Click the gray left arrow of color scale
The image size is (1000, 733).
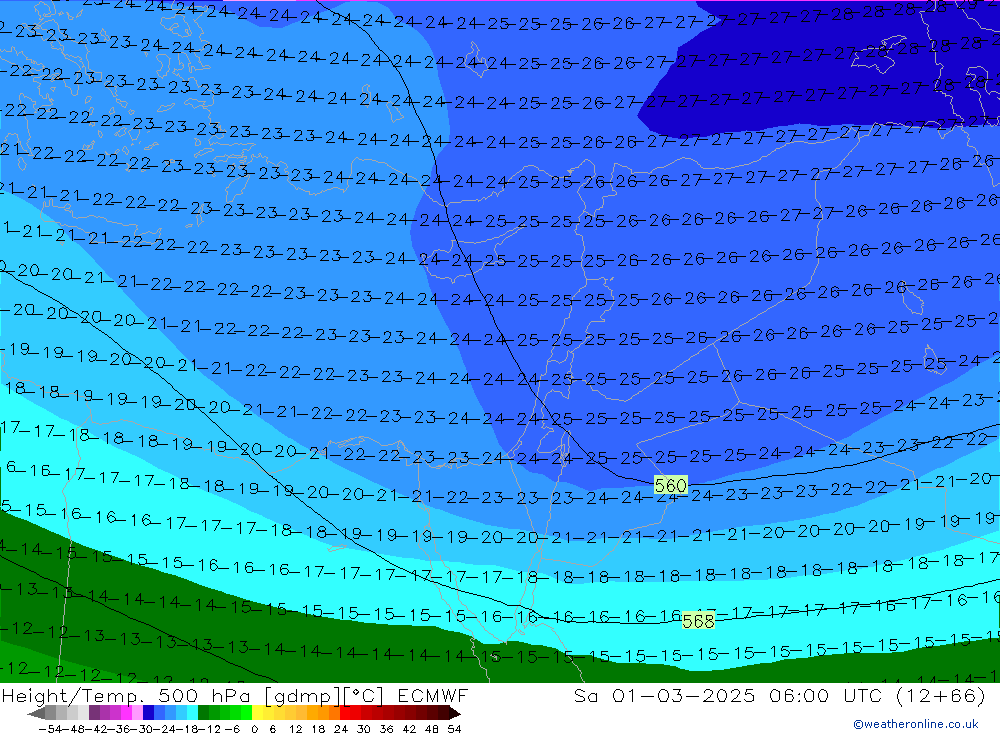point(36,713)
